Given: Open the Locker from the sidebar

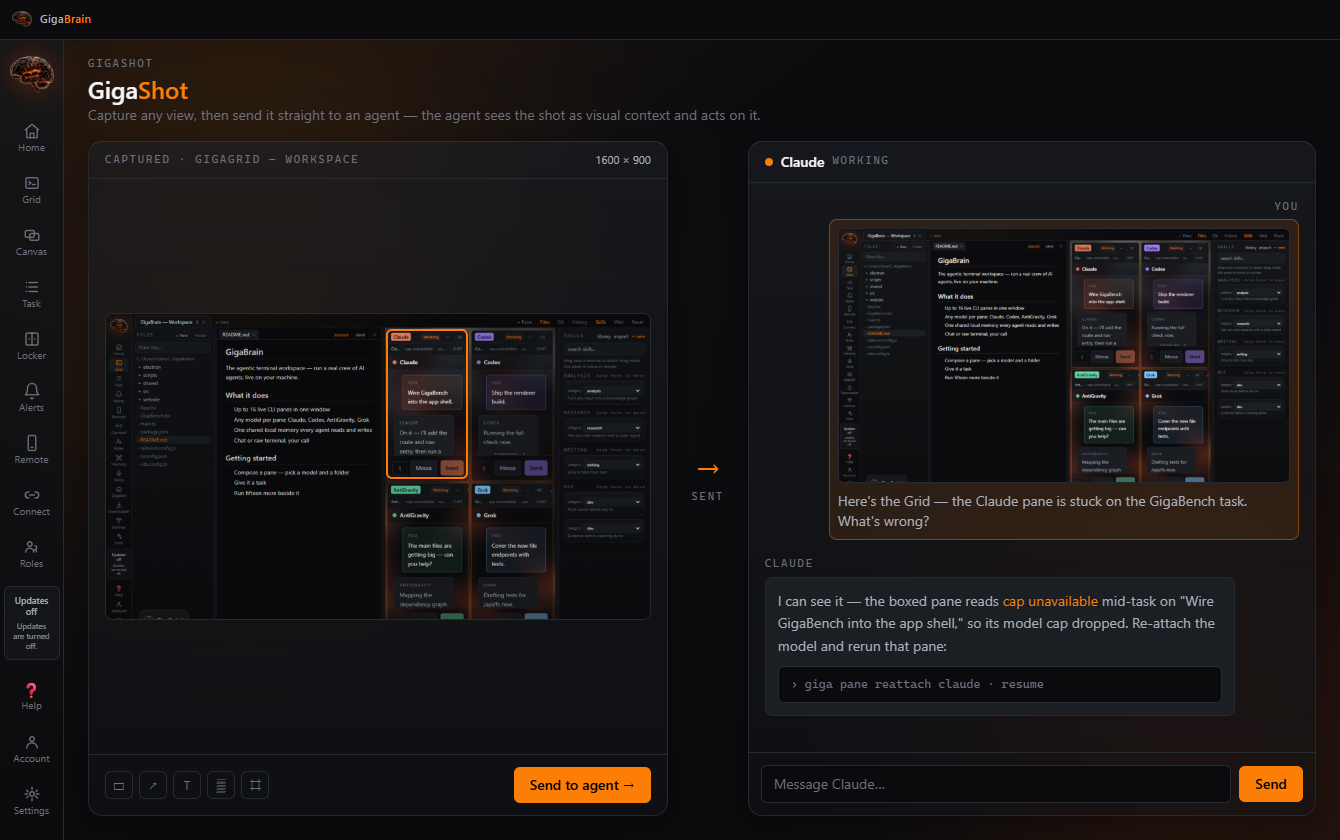Looking at the screenshot, I should pyautogui.click(x=31, y=346).
